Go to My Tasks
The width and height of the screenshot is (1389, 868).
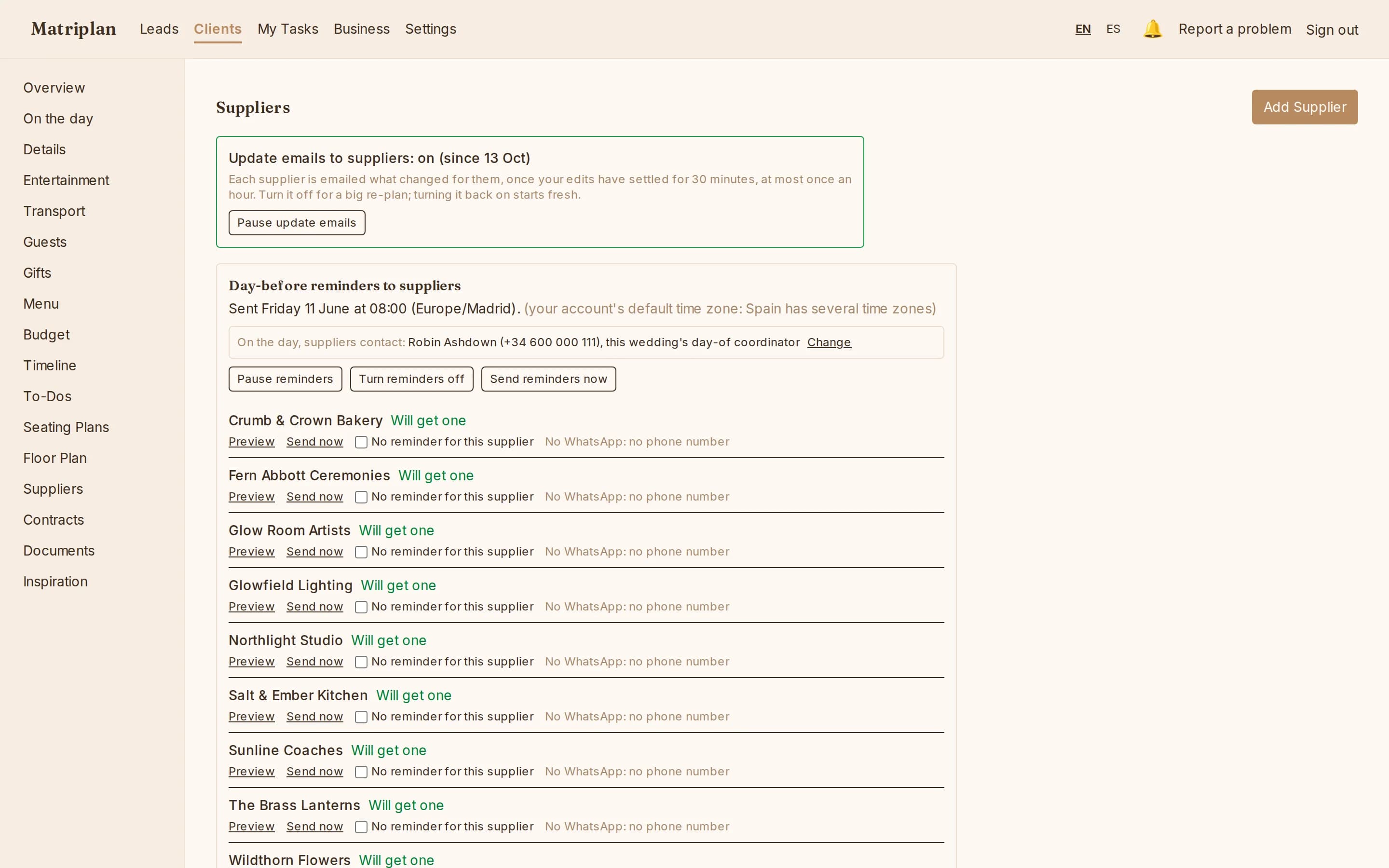point(287,29)
